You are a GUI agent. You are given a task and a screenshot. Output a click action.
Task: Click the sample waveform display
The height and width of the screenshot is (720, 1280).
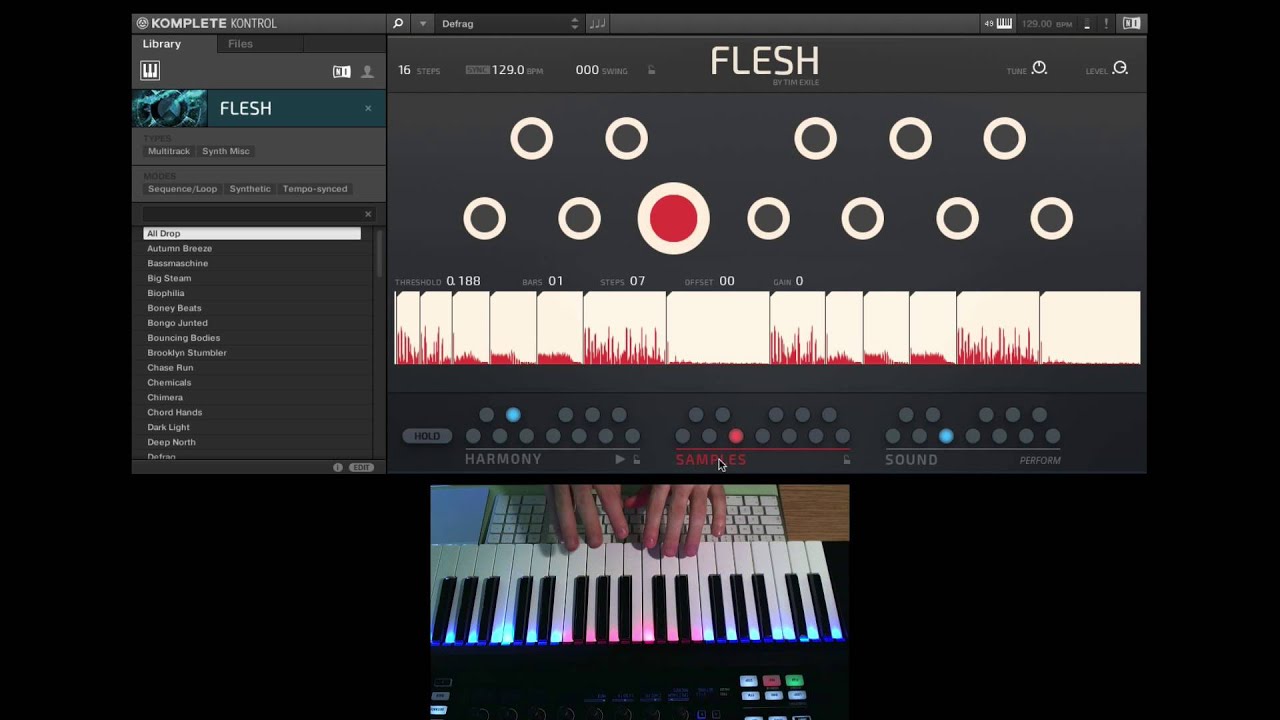coord(767,328)
